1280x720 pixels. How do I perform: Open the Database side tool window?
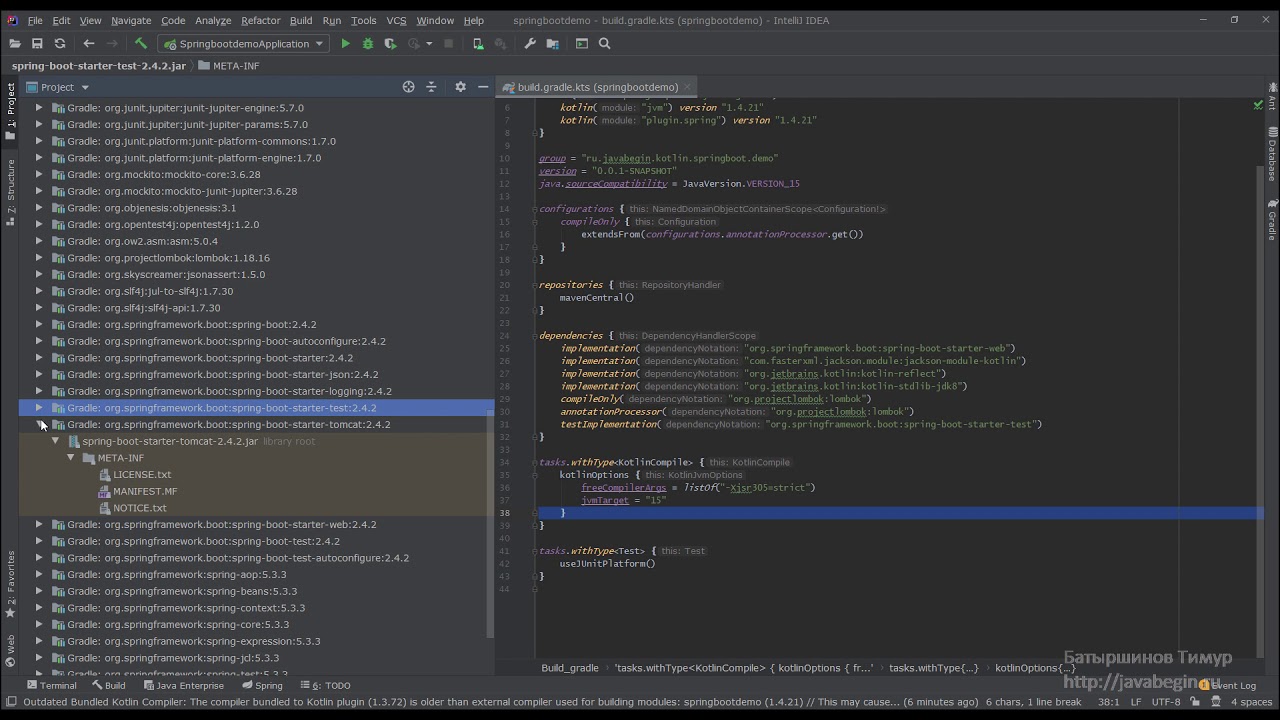(1272, 154)
